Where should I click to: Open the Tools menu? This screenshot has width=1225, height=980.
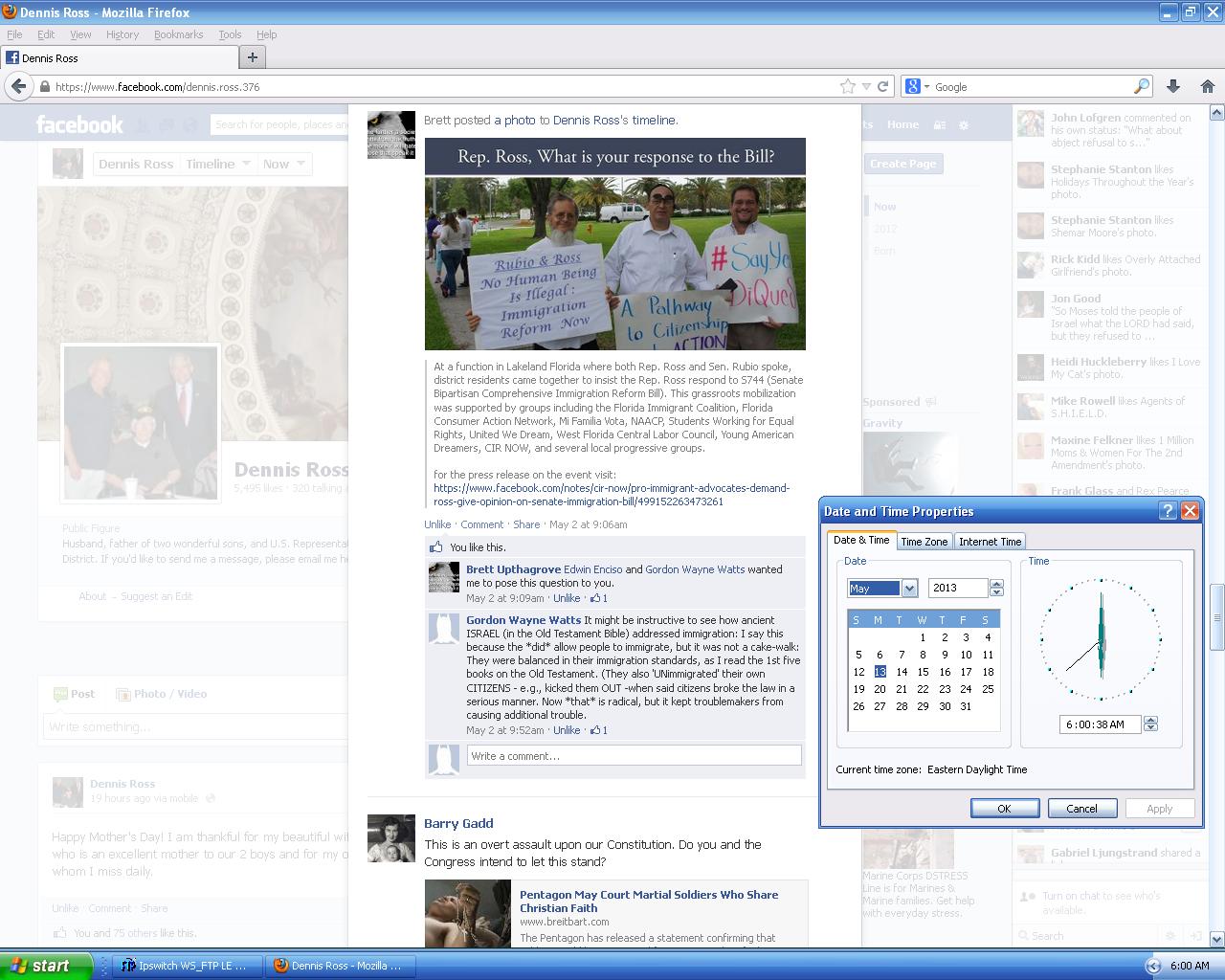point(230,34)
